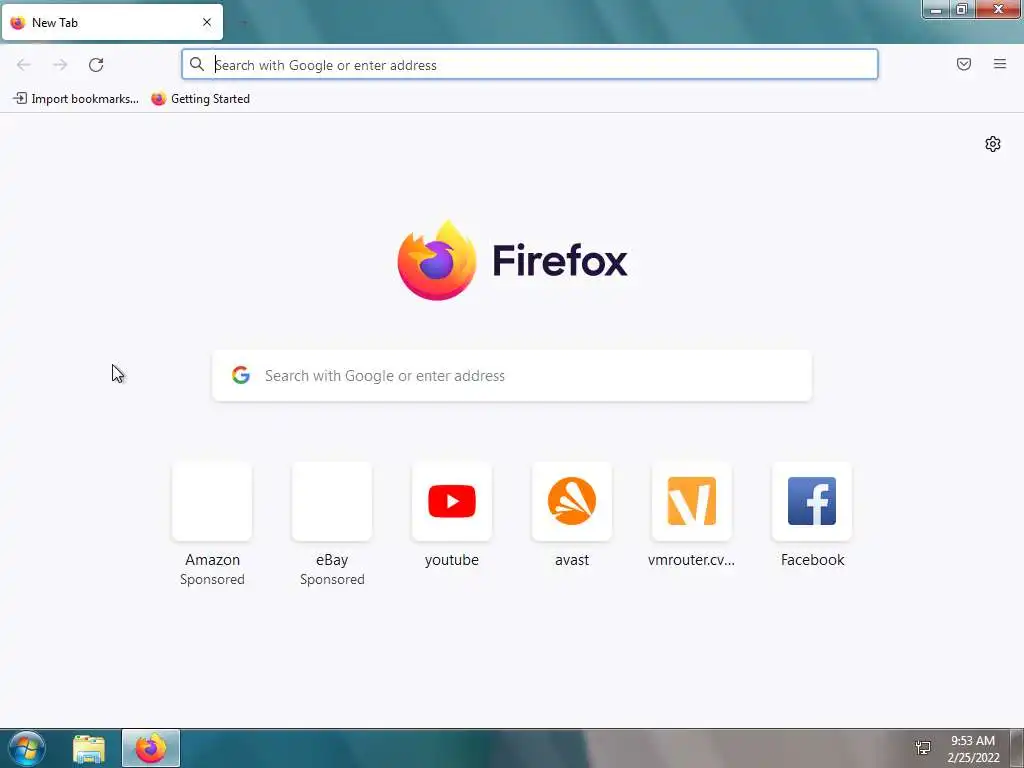Viewport: 1024px width, 768px height.
Task: Open the vmrouter shortcut tile
Action: [692, 502]
